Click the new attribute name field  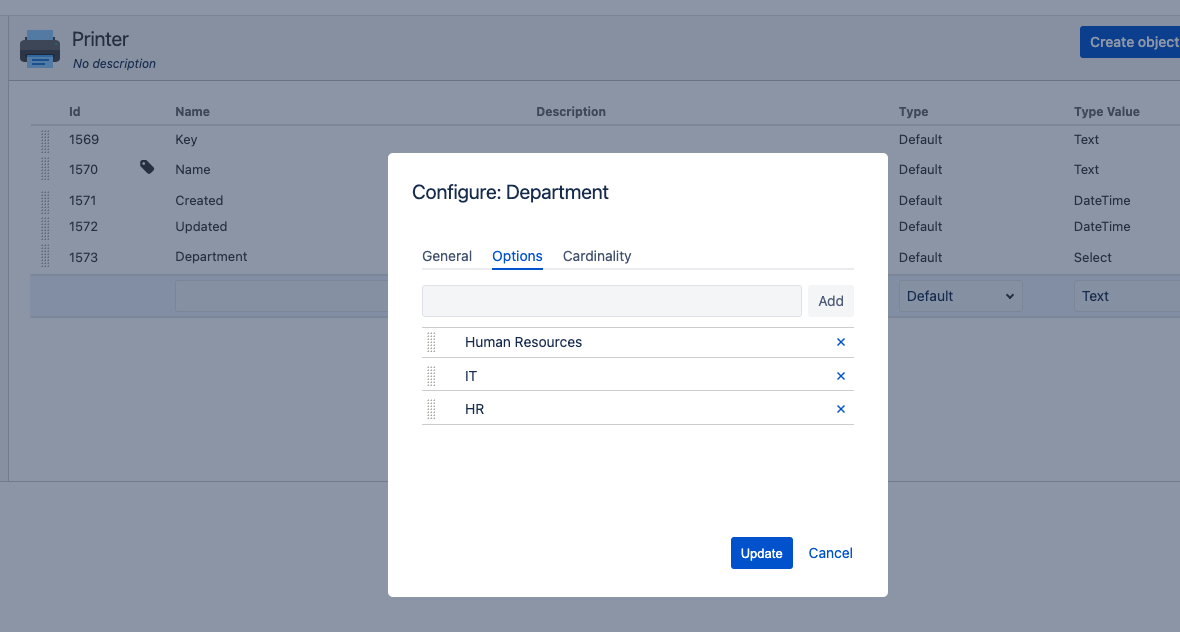pyautogui.click(x=282, y=296)
